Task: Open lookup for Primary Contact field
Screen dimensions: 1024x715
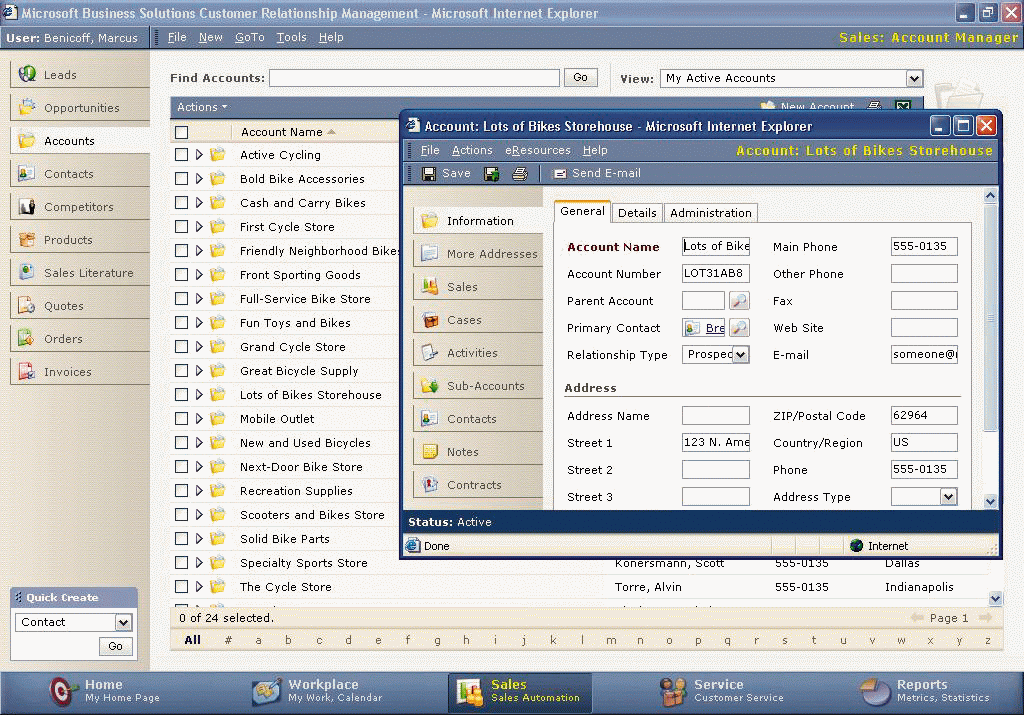Action: pyautogui.click(x=739, y=328)
